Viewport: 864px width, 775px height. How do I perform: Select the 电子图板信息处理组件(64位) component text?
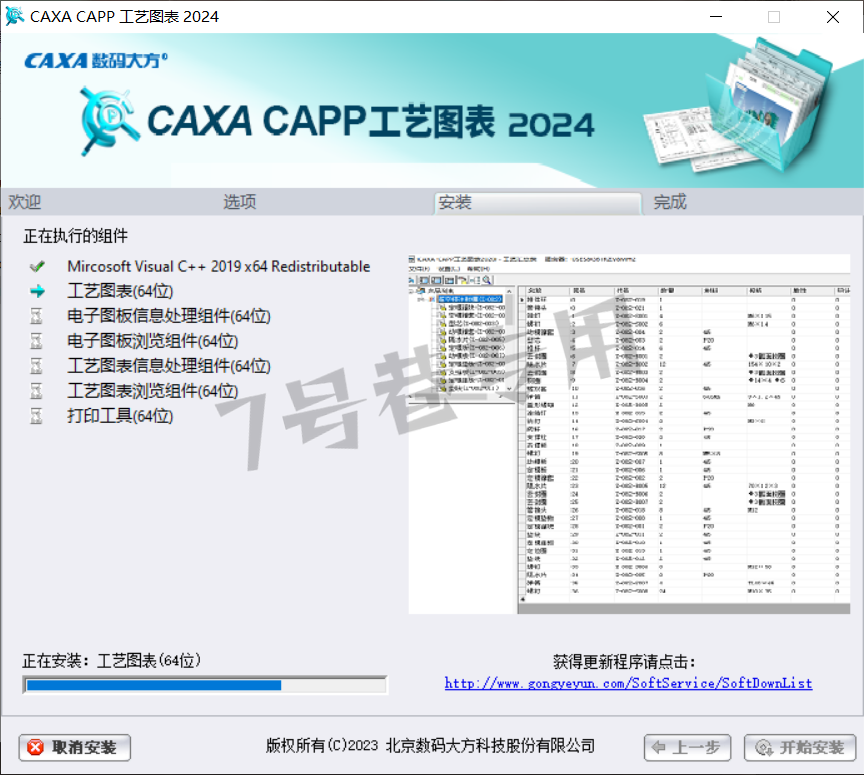pyautogui.click(x=169, y=316)
